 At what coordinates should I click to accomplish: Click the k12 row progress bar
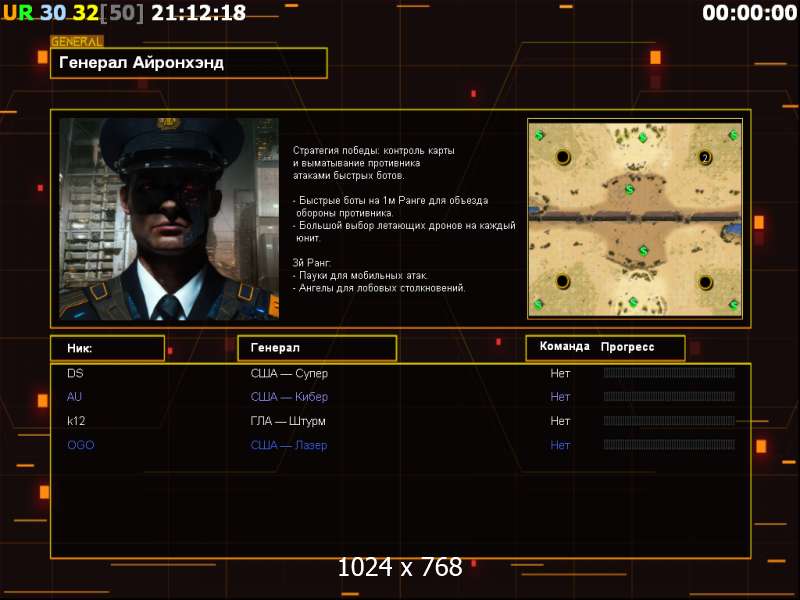[669, 421]
